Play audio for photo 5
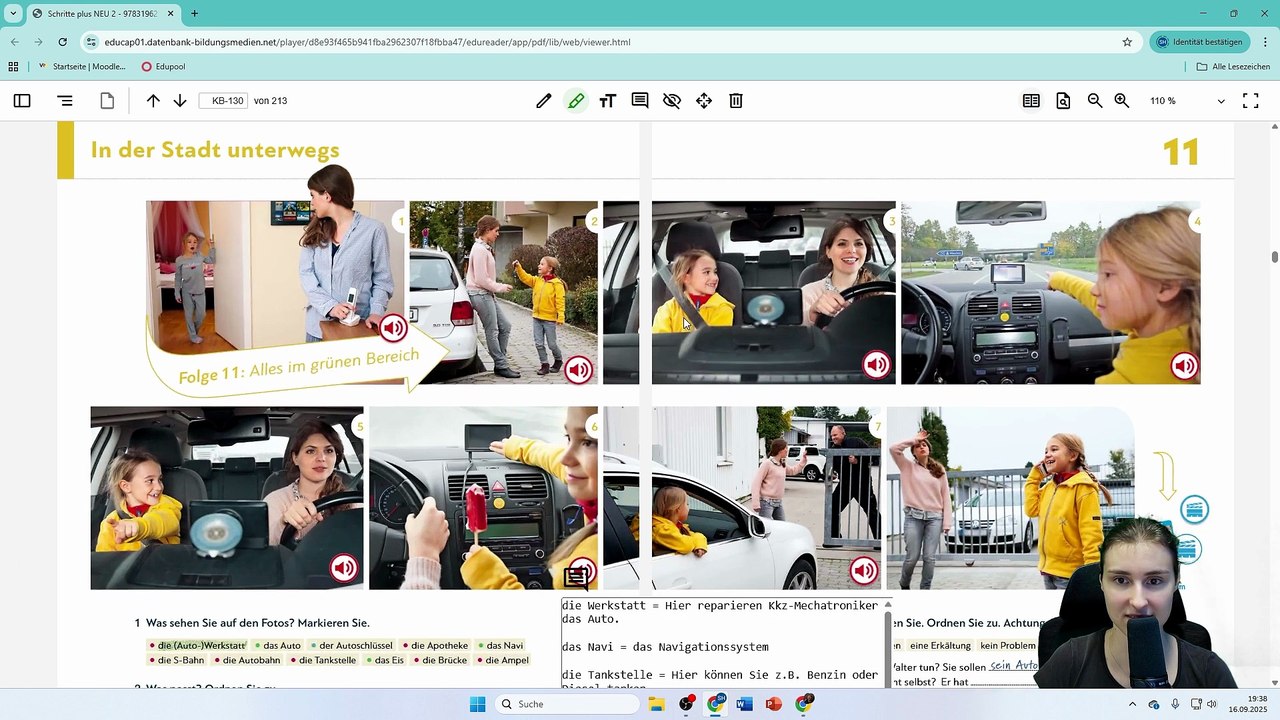 pos(344,569)
